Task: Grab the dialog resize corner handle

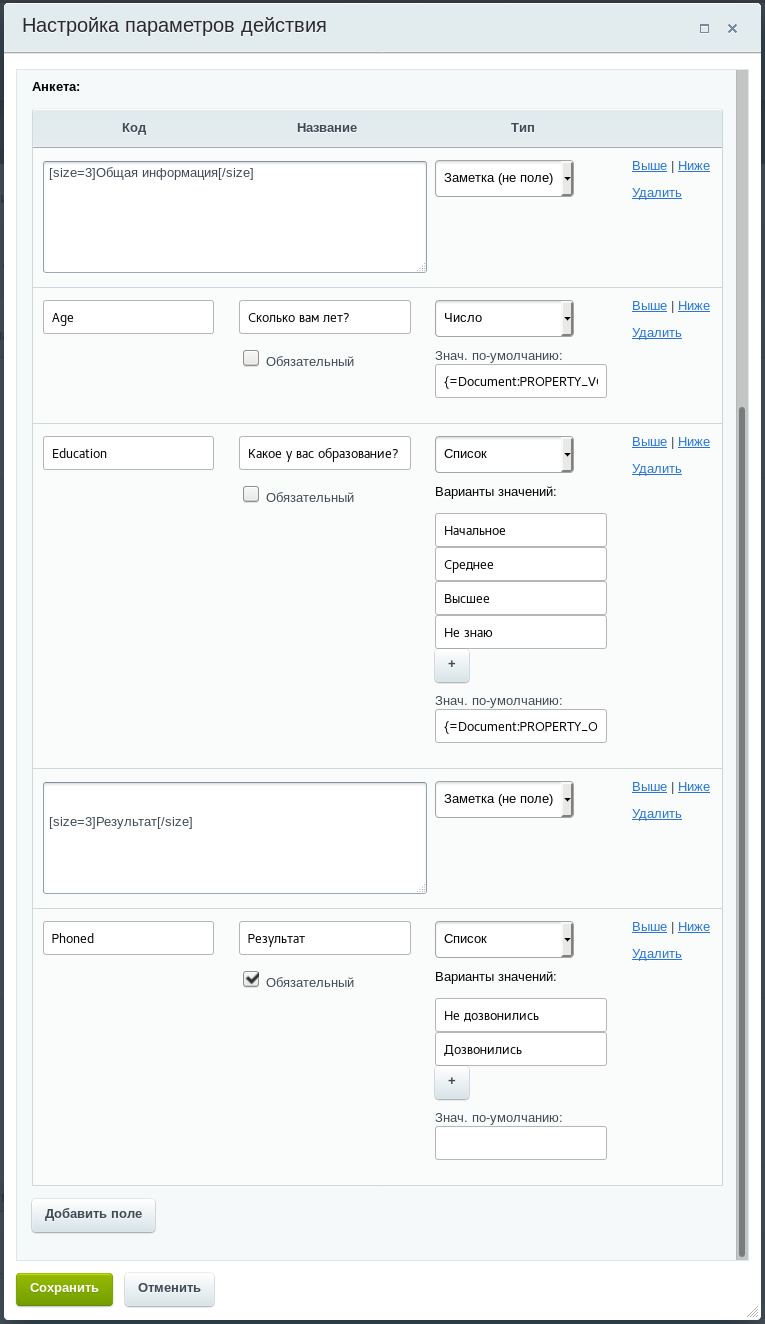Action: 753,1312
